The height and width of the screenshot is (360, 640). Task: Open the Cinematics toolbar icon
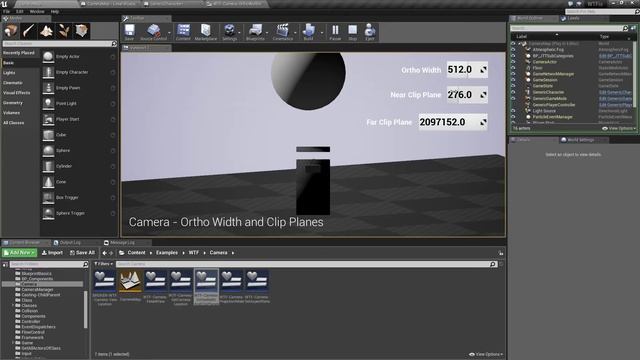tap(282, 32)
